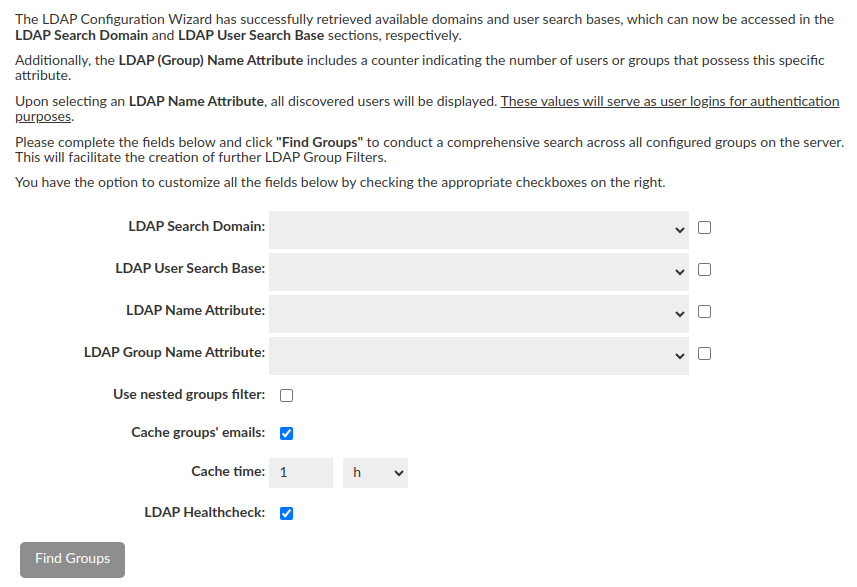This screenshot has height=587, width=857.
Task: Uncheck the Cache groups' emails checkbox
Action: click(x=287, y=434)
